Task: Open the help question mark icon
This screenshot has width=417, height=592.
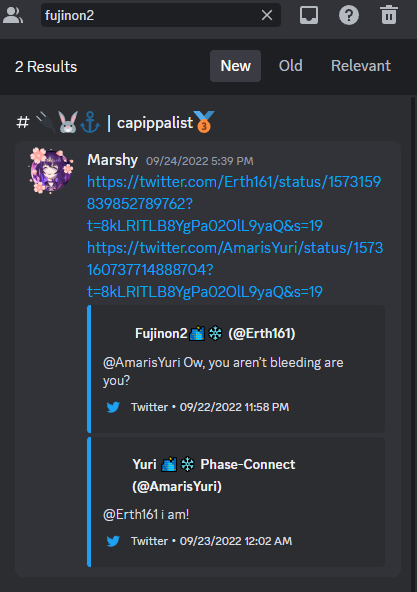Action: tap(349, 15)
